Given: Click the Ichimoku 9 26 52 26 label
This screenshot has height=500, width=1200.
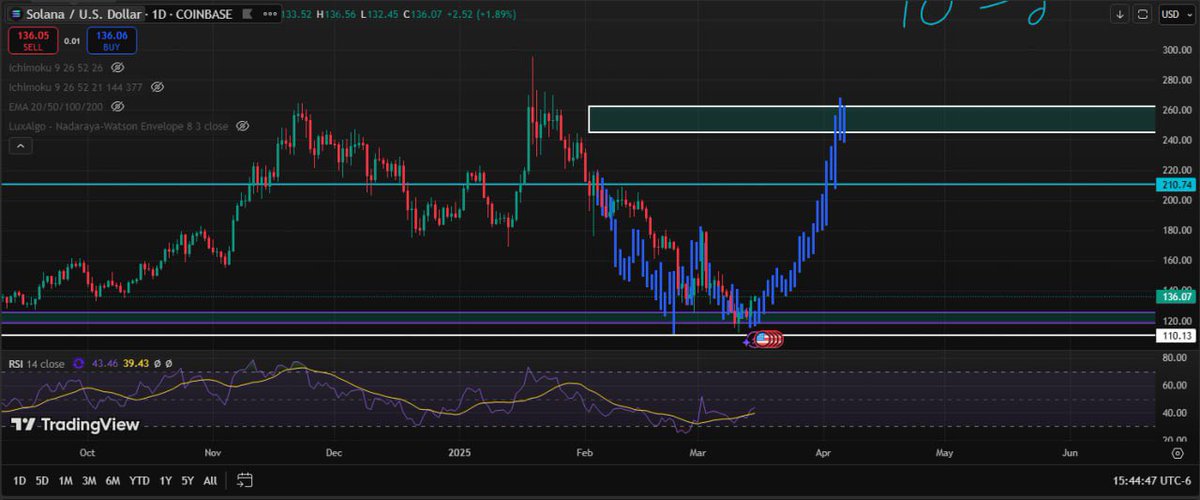Looking at the screenshot, I should click(56, 67).
